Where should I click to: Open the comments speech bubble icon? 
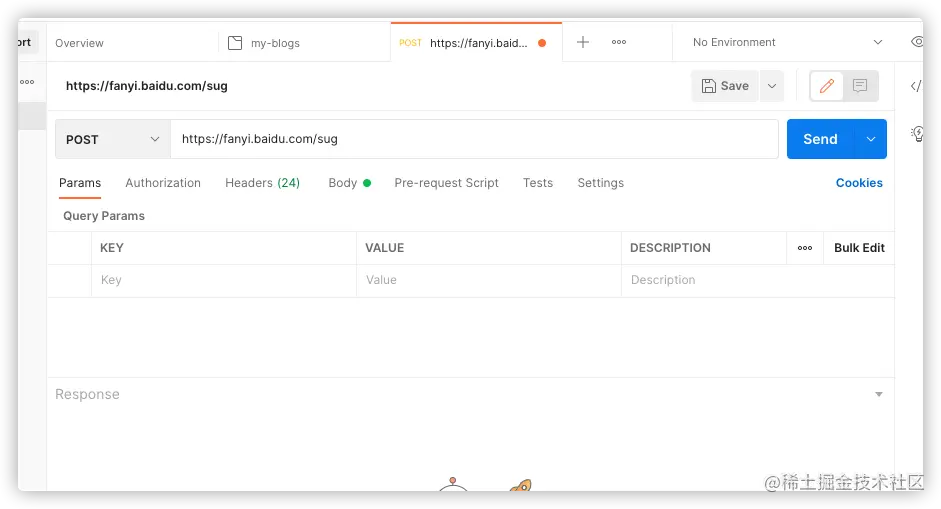point(860,86)
